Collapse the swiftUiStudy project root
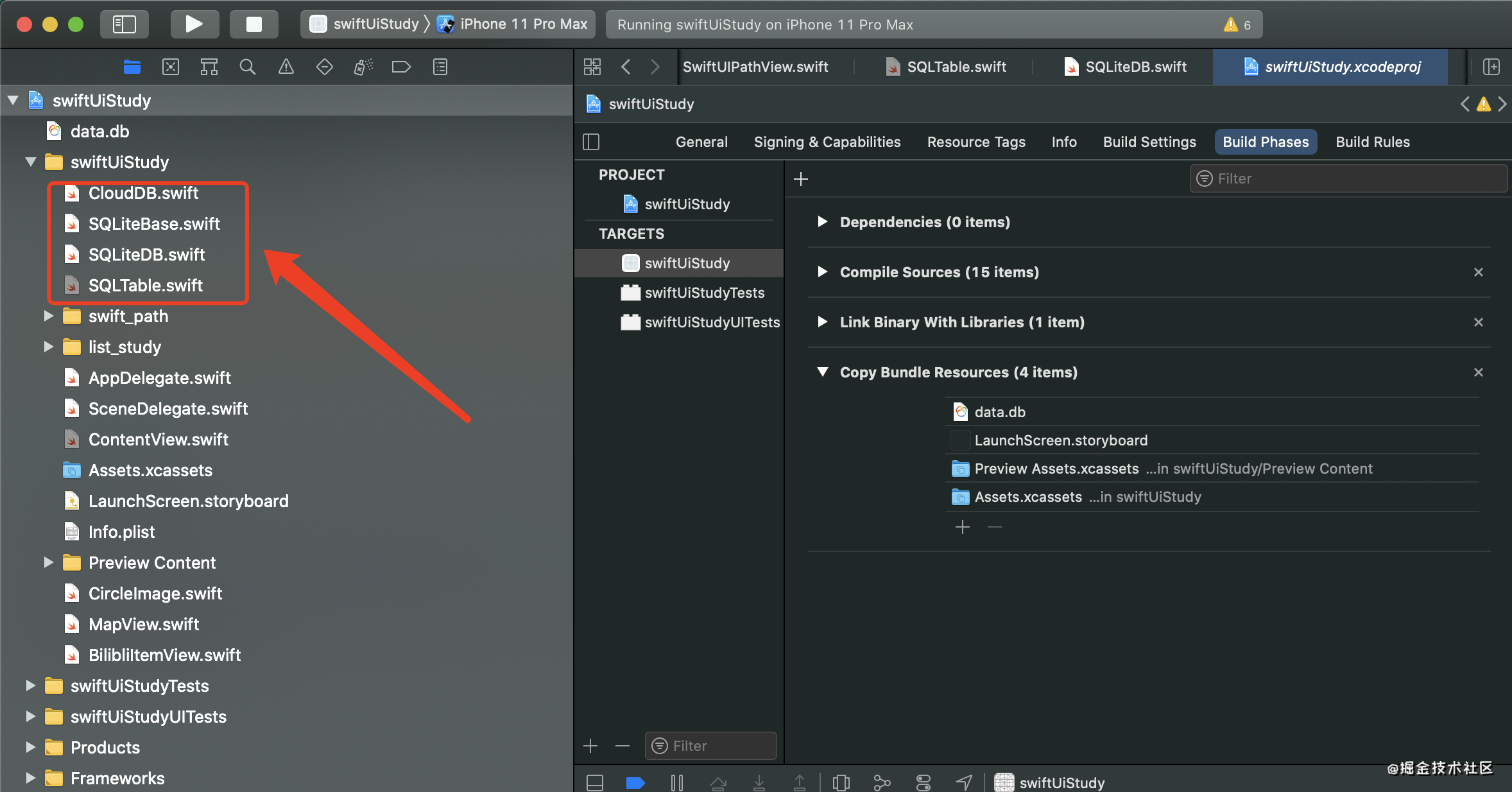 tap(13, 100)
